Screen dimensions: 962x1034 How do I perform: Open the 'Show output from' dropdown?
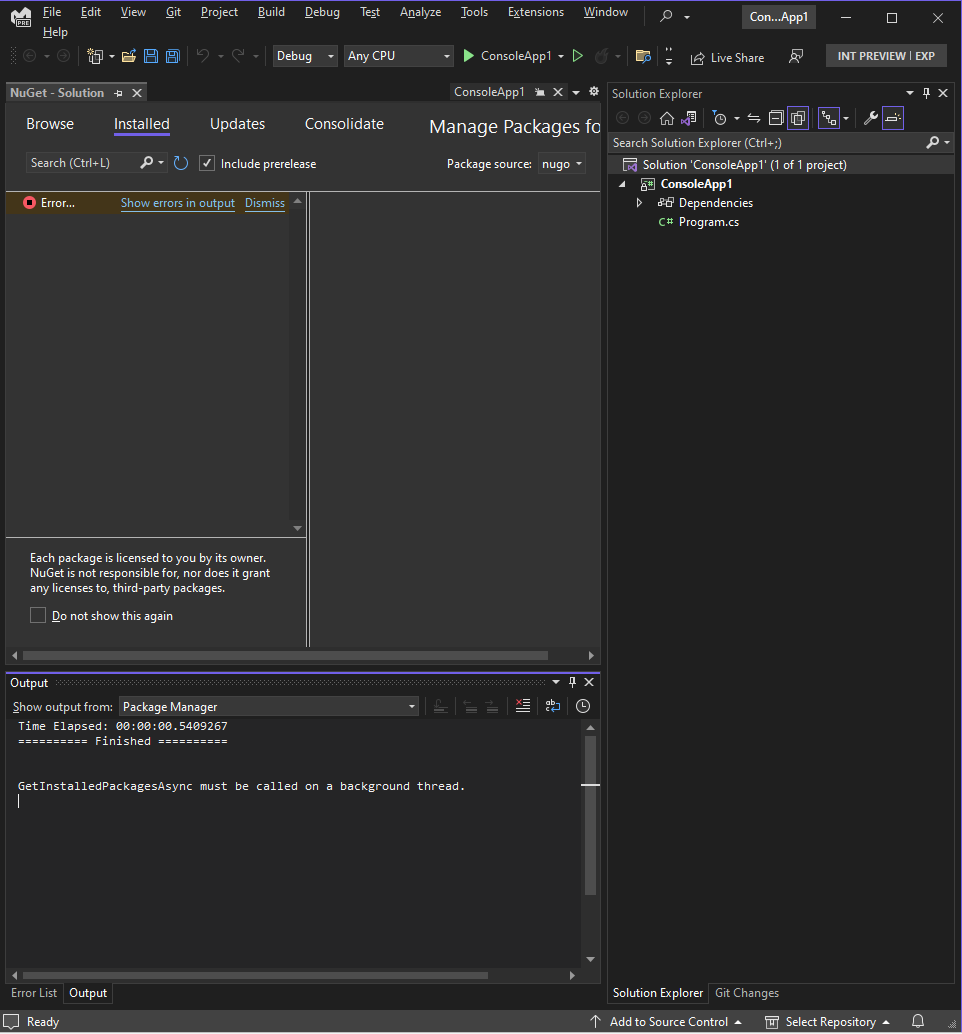click(412, 706)
